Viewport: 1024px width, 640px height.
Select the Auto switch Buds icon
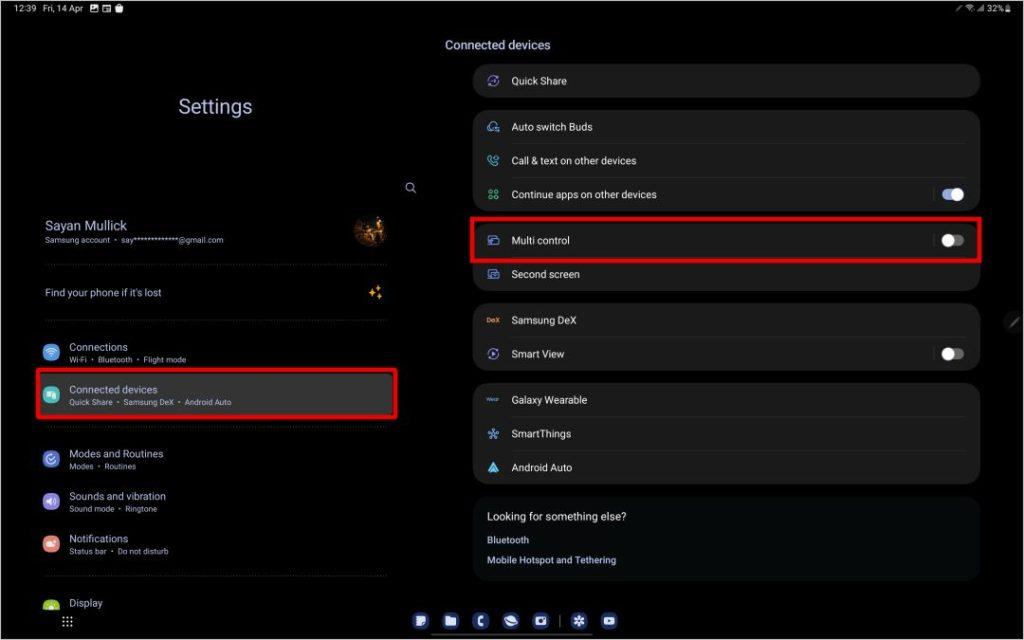[x=493, y=127]
